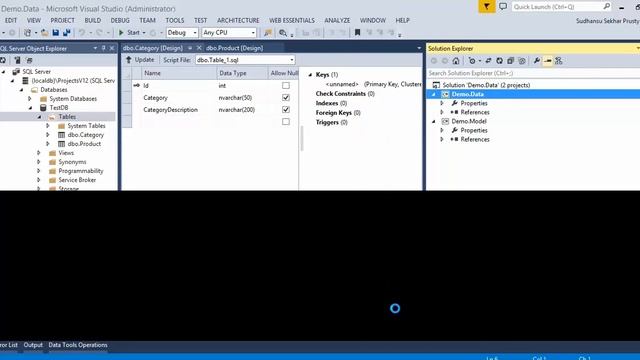Click the Open File folder icon
Image resolution: width=640 pixels, height=360 pixels.
click(44, 33)
